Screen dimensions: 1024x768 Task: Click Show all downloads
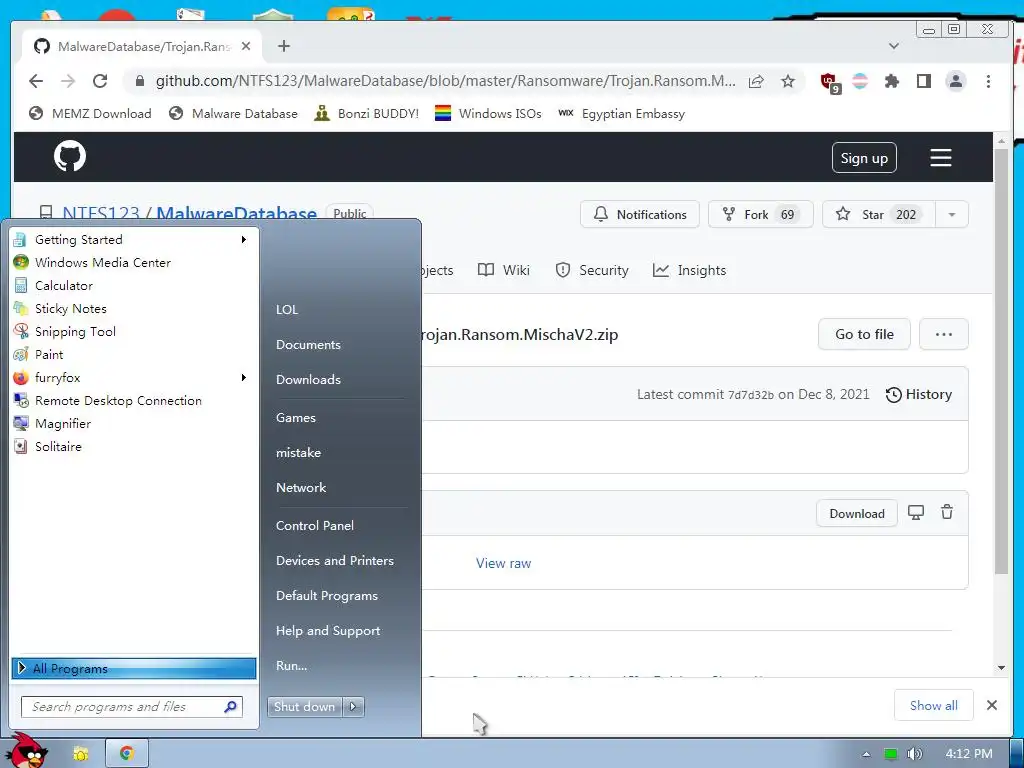pyautogui.click(x=933, y=705)
